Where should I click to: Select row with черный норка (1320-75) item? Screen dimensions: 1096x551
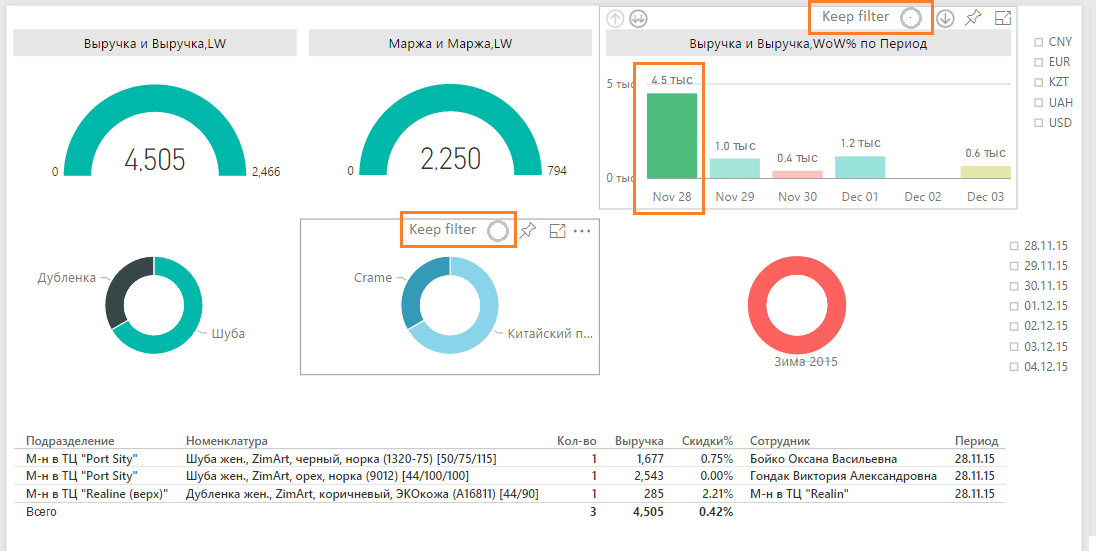pyautogui.click(x=510, y=459)
